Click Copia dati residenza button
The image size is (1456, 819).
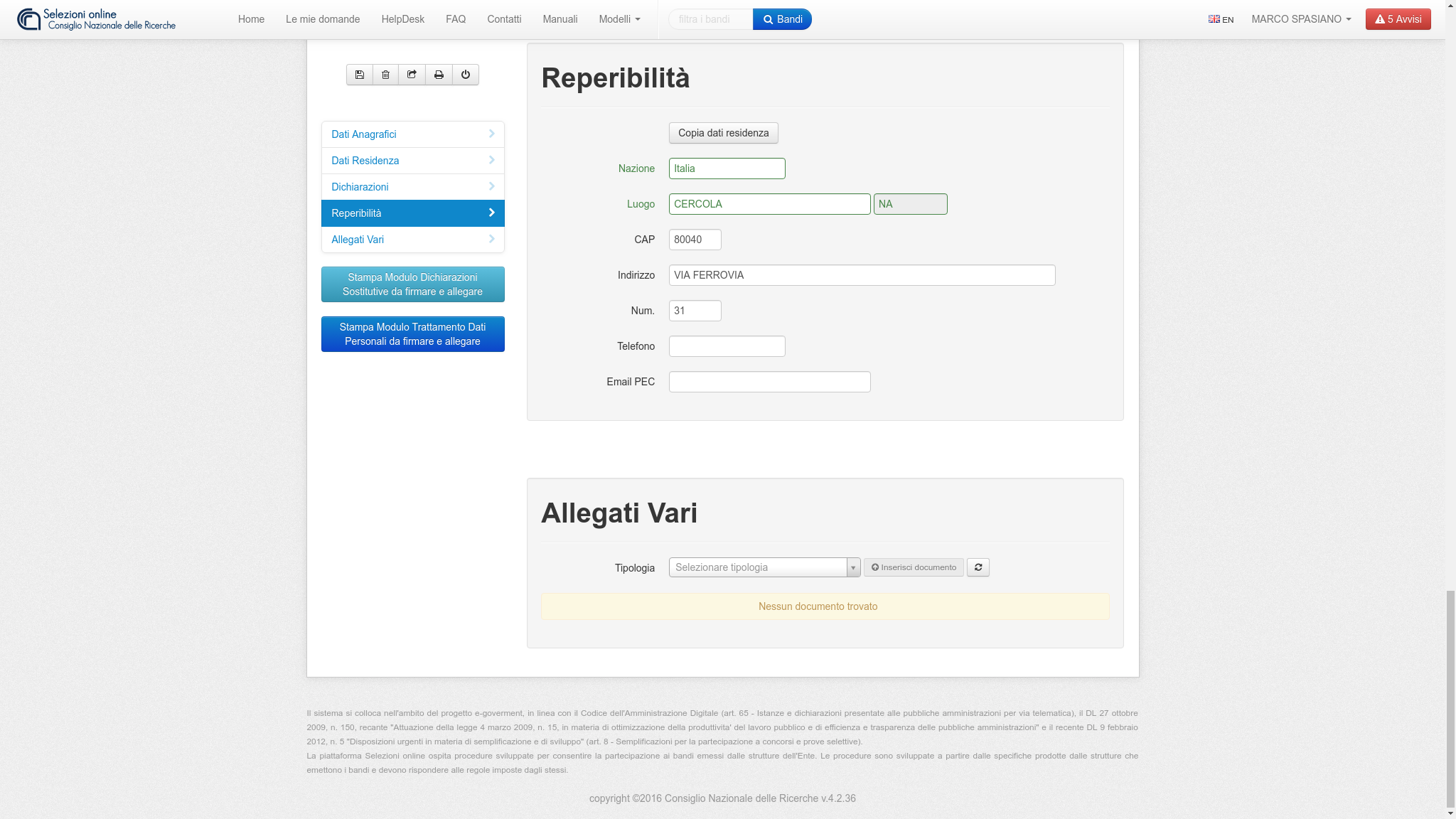click(723, 133)
